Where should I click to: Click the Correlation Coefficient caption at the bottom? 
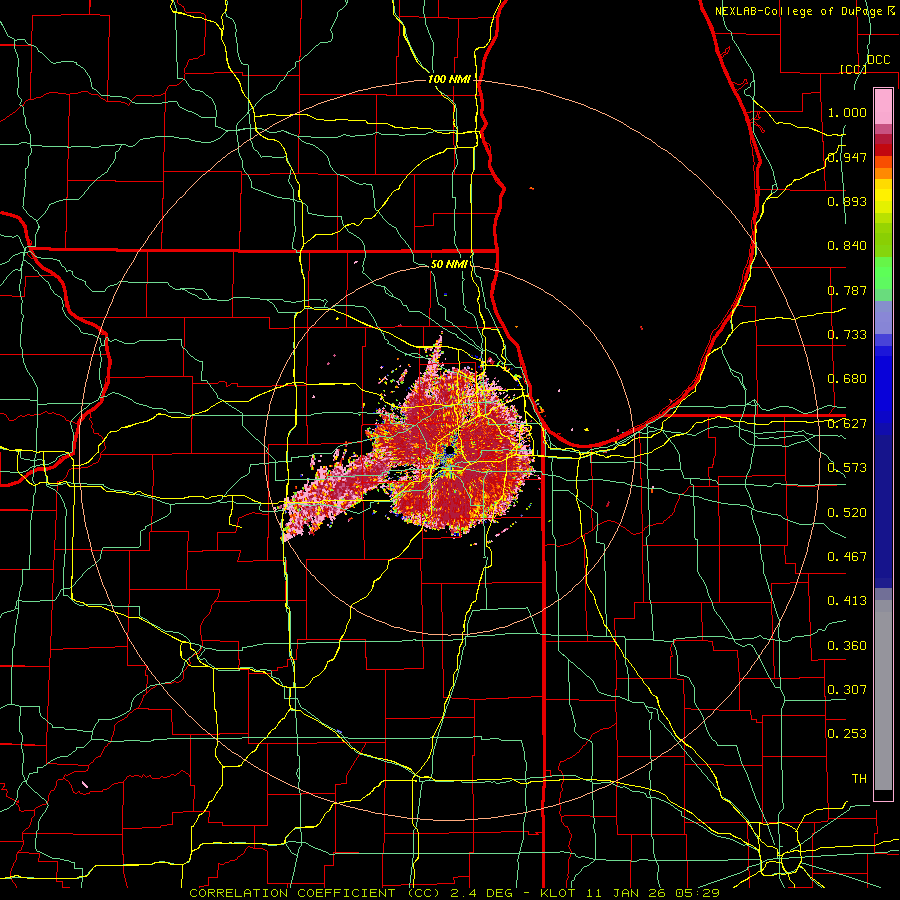coord(454,893)
